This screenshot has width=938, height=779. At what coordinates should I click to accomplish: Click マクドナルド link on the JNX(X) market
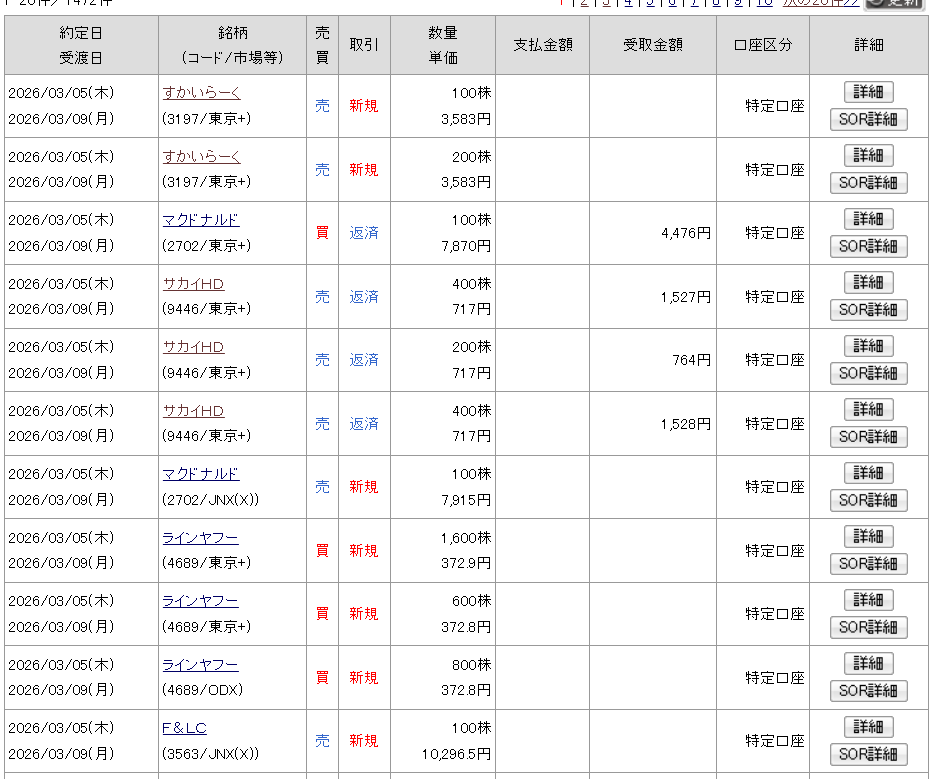pos(200,474)
